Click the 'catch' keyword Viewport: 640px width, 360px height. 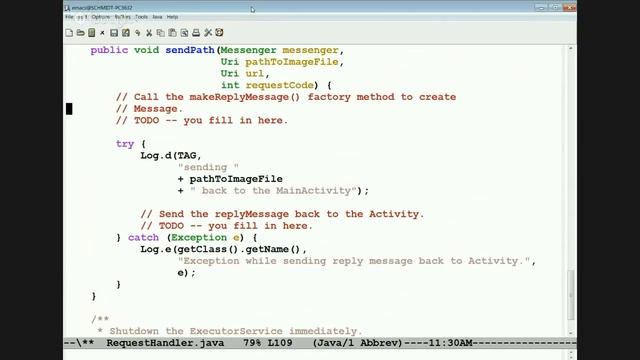coord(143,238)
